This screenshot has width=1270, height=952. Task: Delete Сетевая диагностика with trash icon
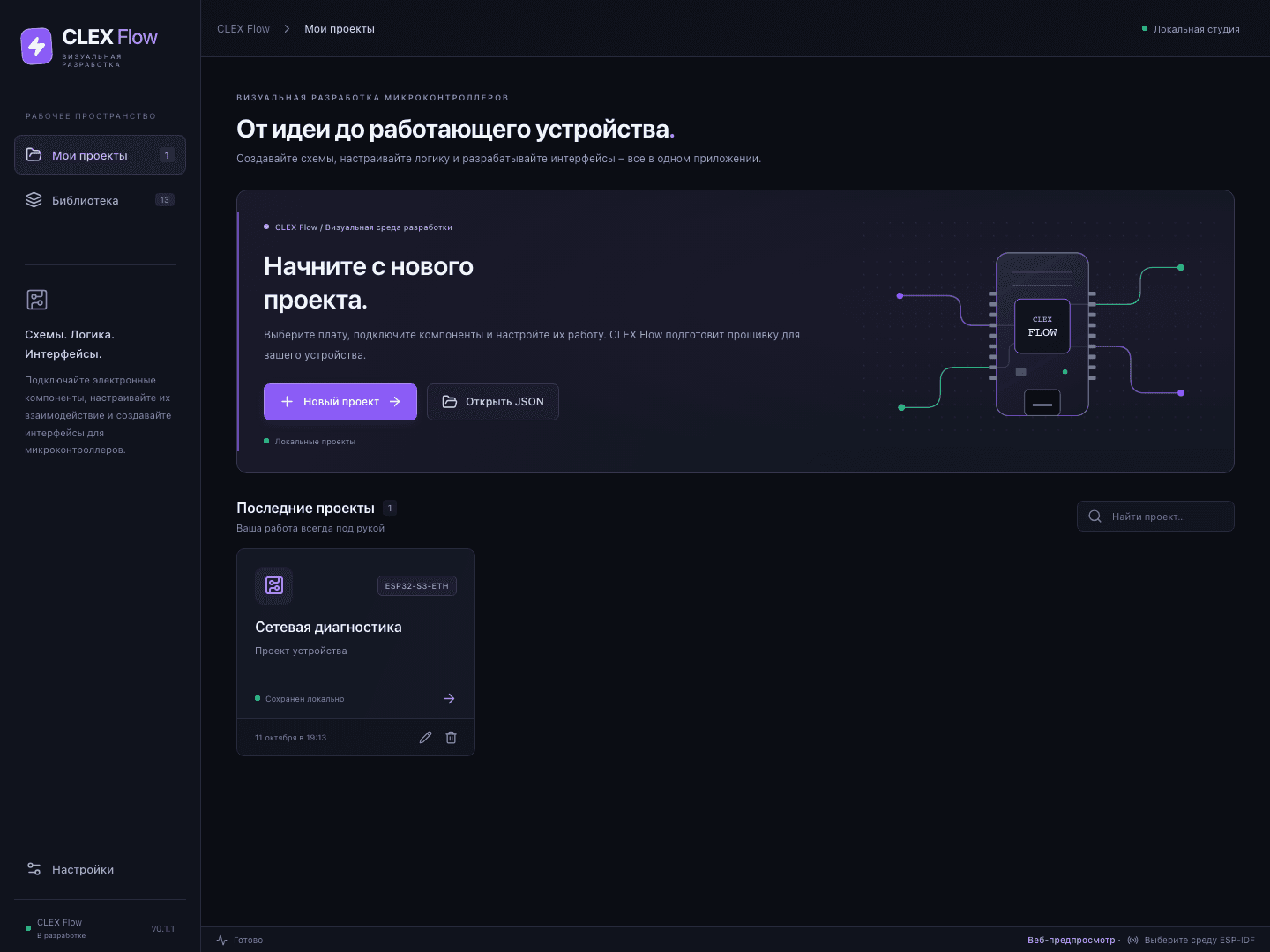[x=451, y=738]
